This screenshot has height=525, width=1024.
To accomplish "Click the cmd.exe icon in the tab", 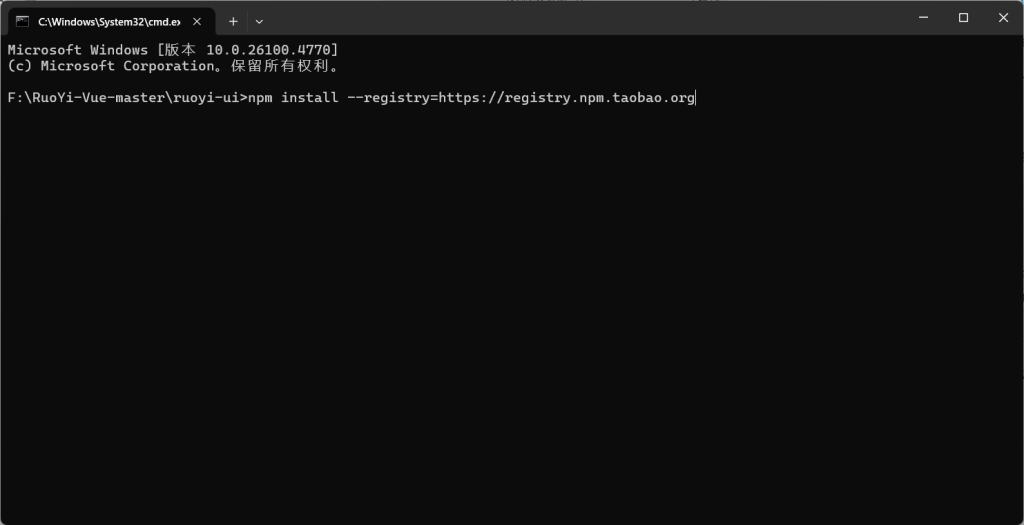I will [x=22, y=21].
